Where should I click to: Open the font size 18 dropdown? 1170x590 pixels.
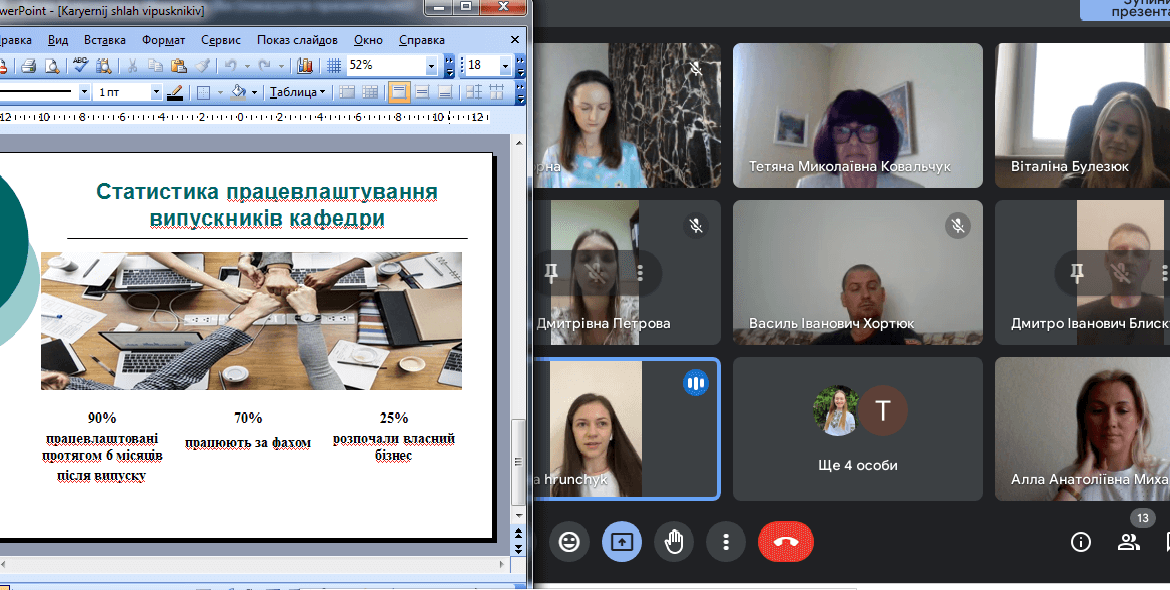coord(505,66)
